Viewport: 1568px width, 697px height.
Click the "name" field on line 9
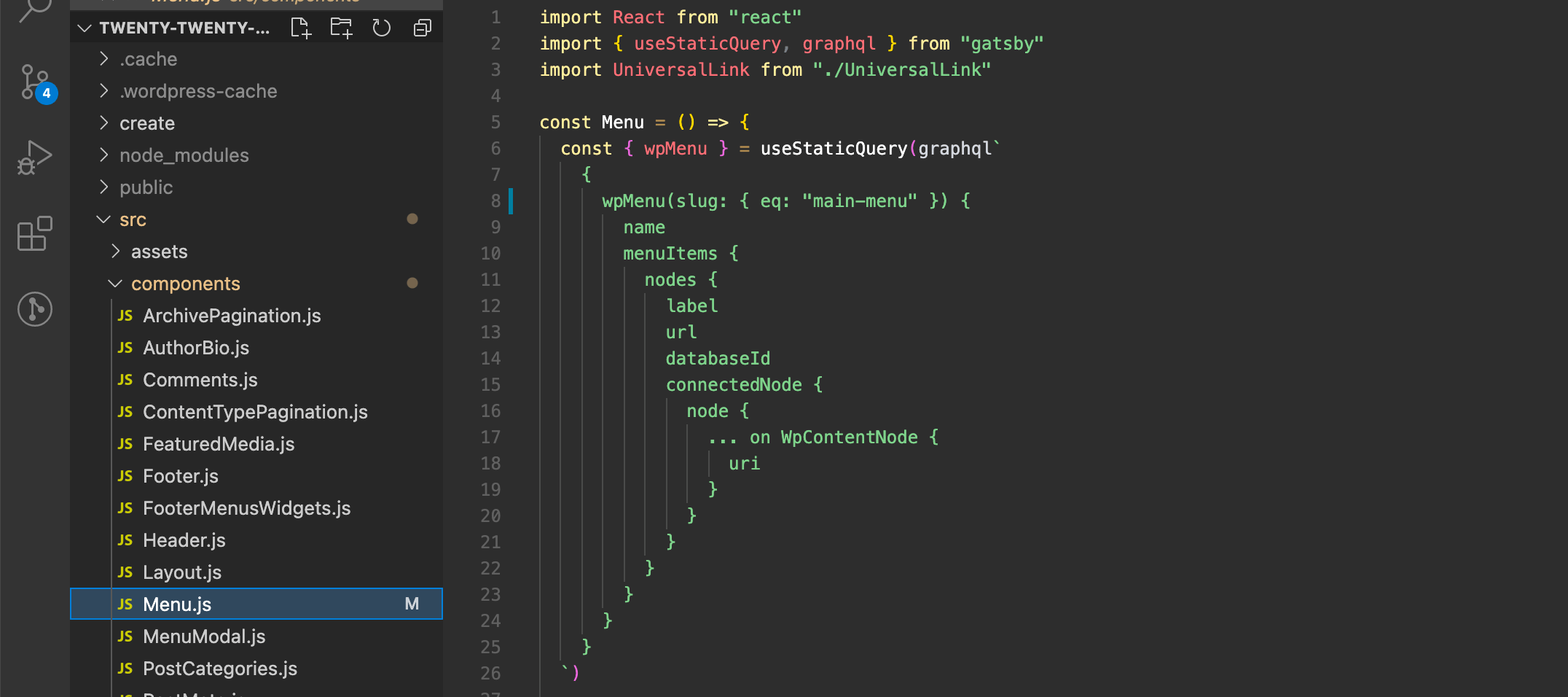(x=644, y=227)
